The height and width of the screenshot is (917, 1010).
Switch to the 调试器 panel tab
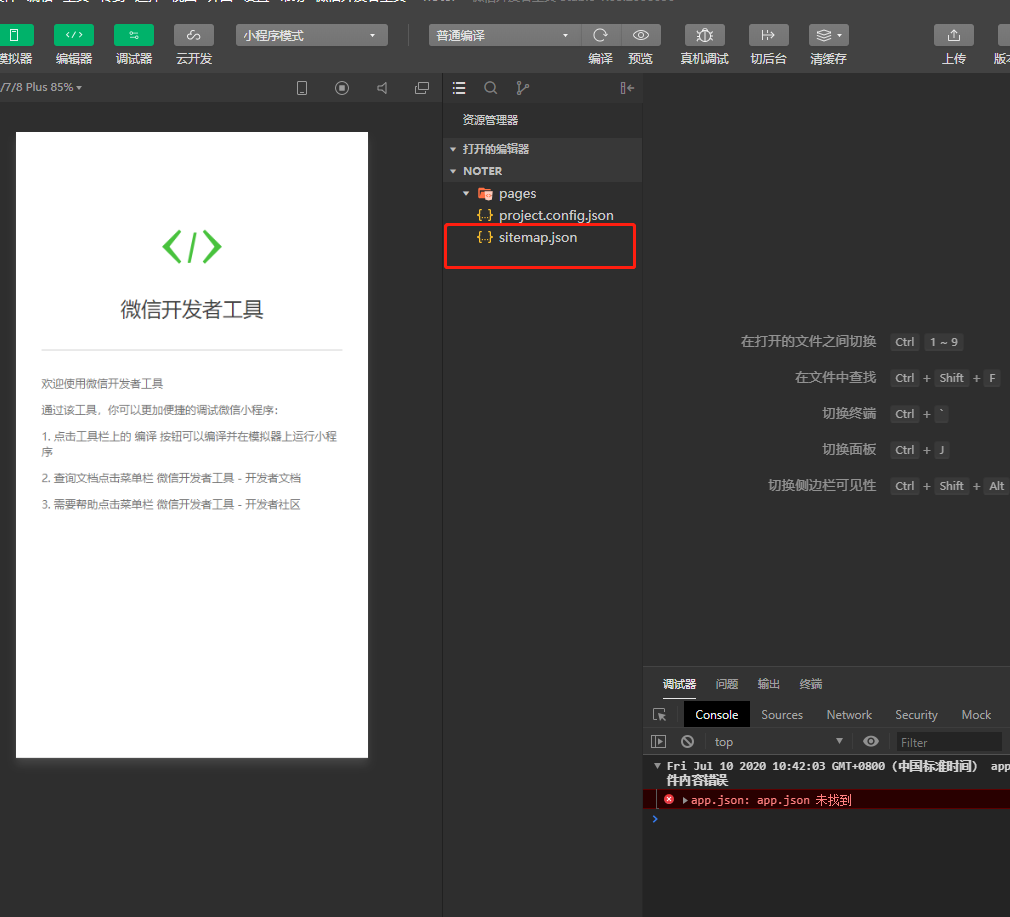[x=680, y=684]
